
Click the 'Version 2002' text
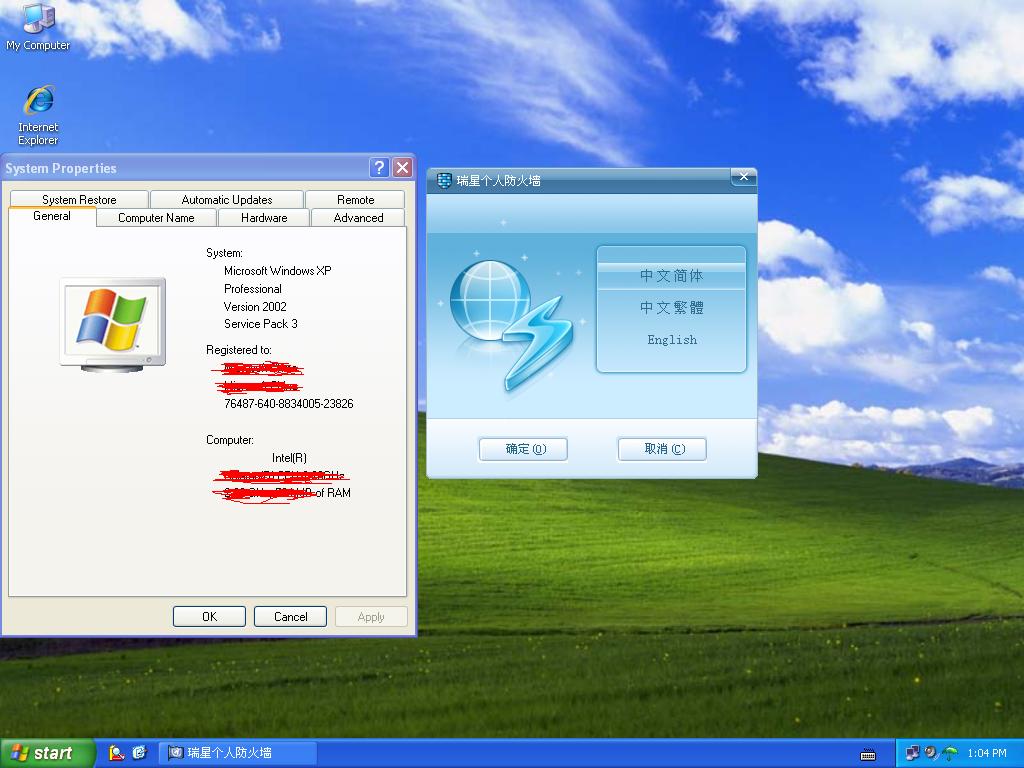(255, 306)
